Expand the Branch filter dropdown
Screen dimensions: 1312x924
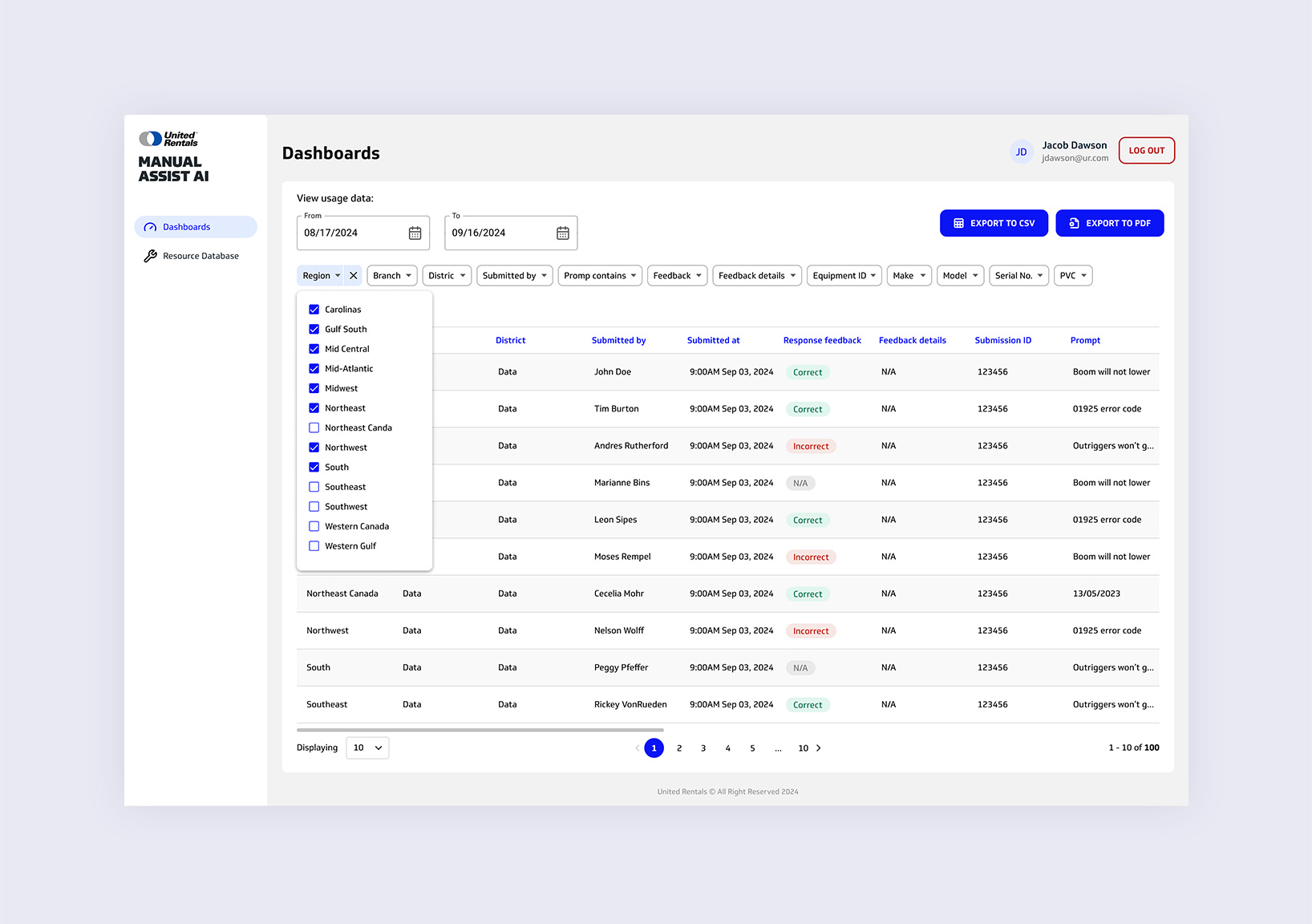point(392,276)
